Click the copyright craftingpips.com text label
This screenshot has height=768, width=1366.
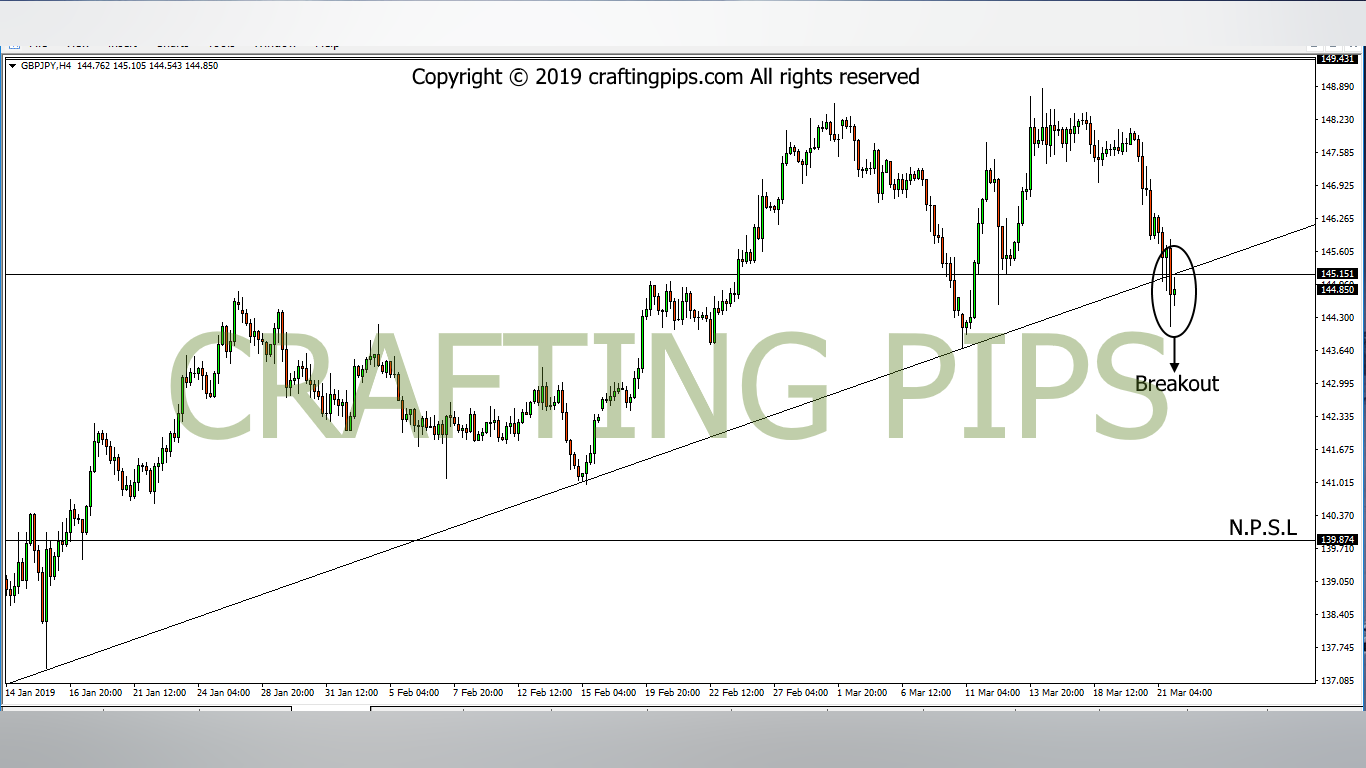666,77
